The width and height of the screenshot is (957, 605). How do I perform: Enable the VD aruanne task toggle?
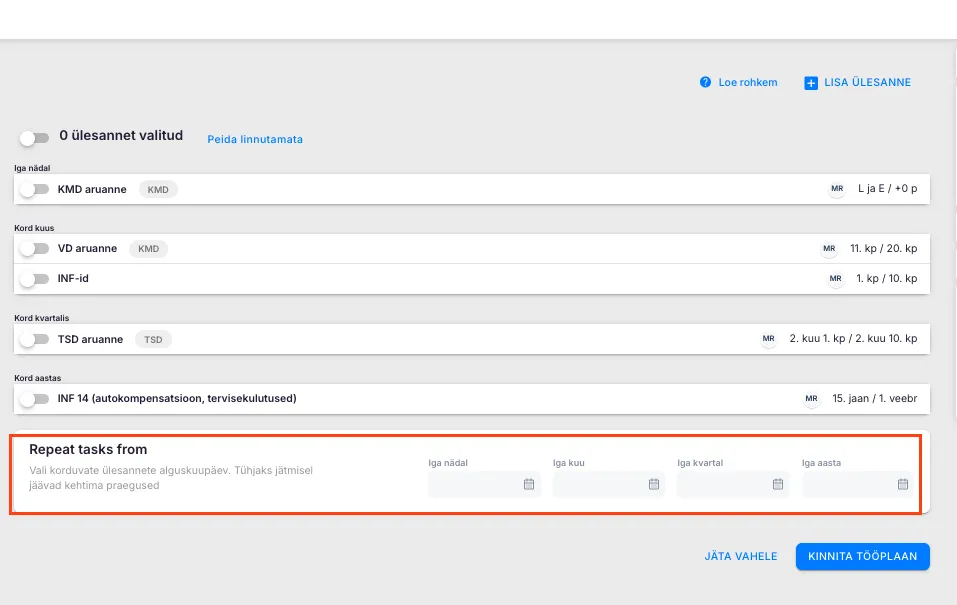[34, 249]
